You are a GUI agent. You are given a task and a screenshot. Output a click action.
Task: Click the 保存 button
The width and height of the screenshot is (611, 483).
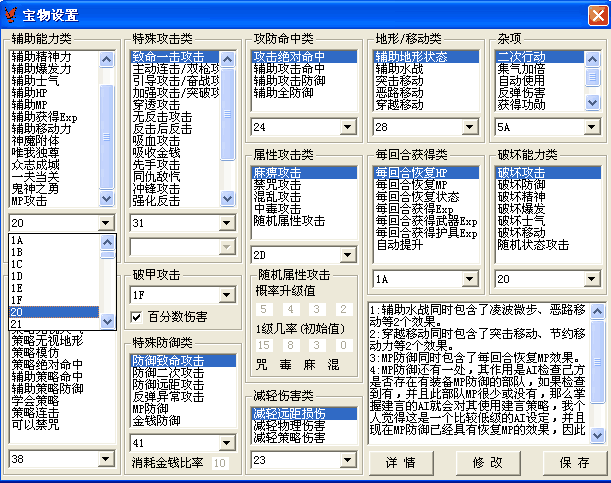(x=574, y=462)
